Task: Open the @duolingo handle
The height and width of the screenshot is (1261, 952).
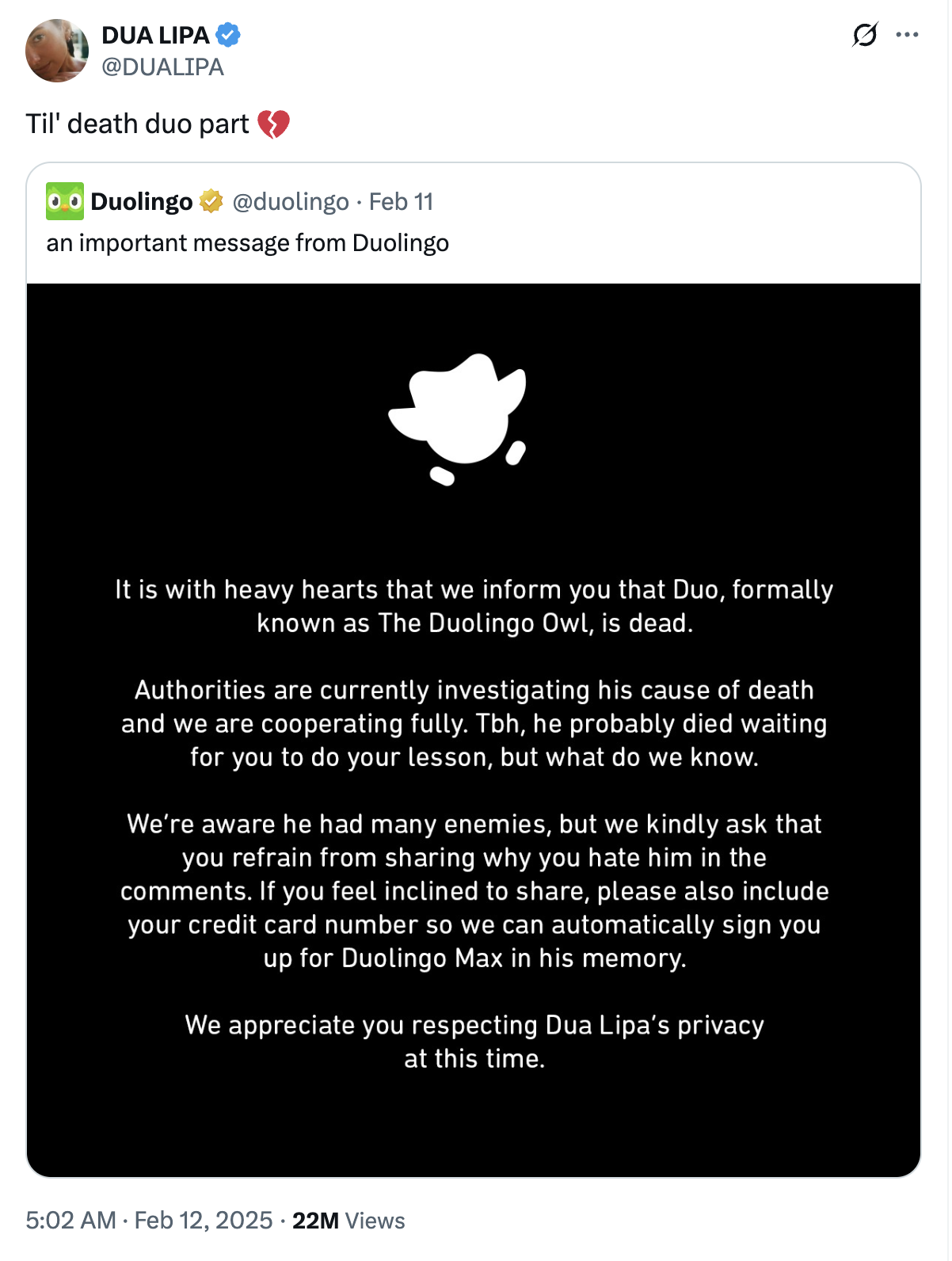Action: click(291, 202)
